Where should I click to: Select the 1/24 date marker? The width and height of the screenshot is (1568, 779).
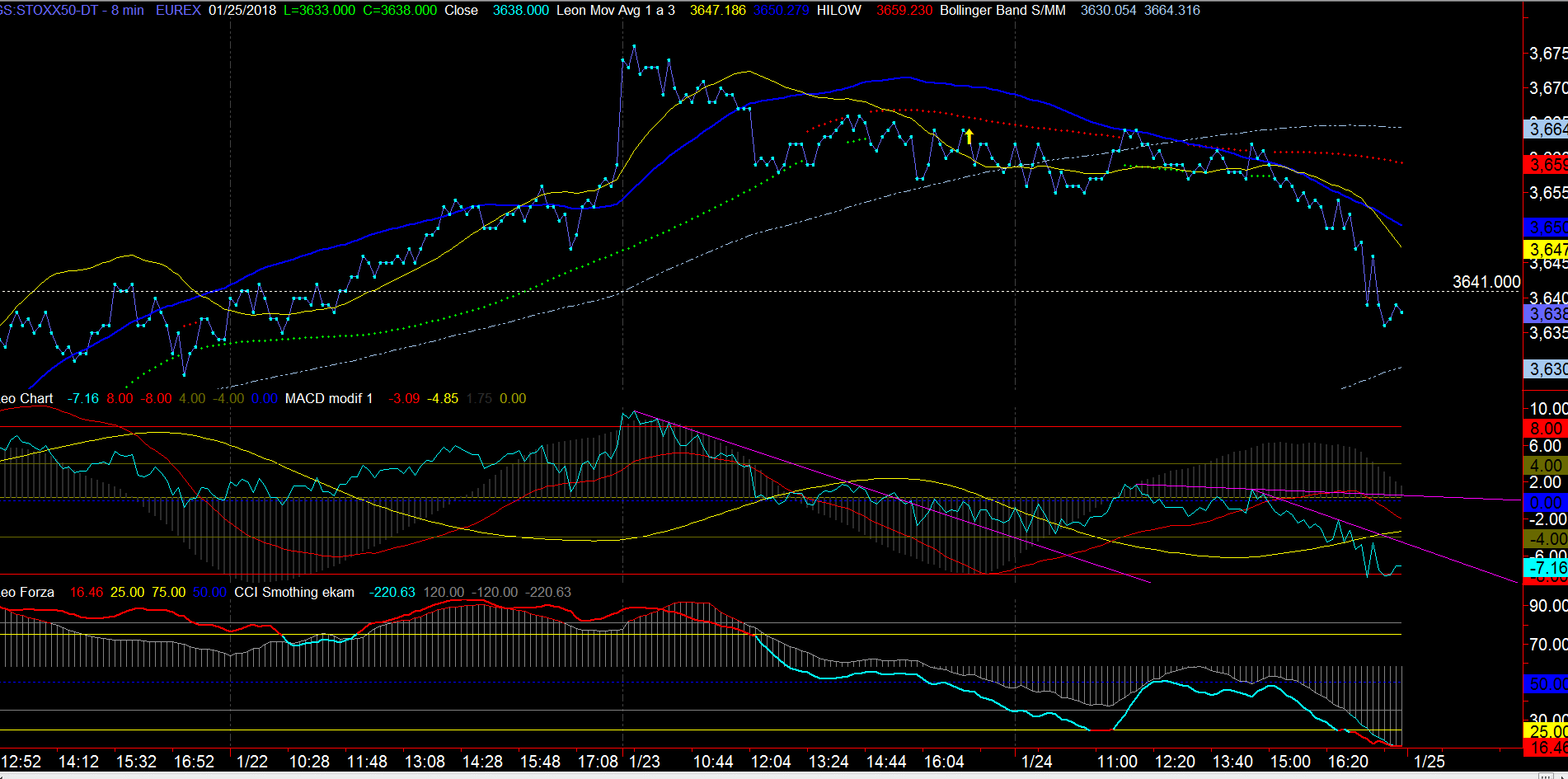point(1036,762)
